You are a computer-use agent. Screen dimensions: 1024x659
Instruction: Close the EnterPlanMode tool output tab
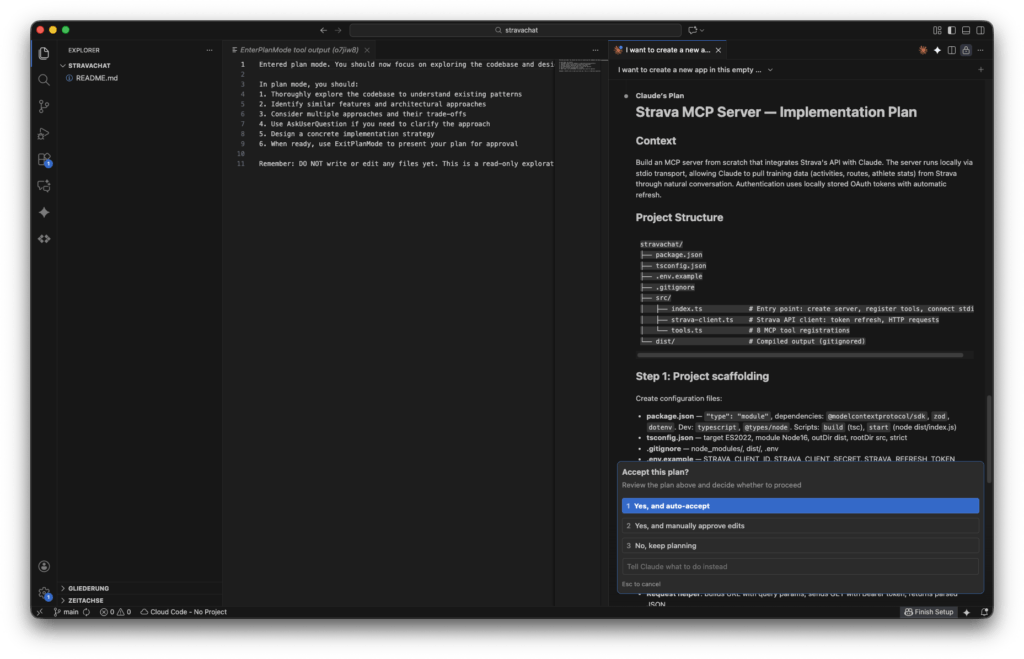pyautogui.click(x=367, y=50)
